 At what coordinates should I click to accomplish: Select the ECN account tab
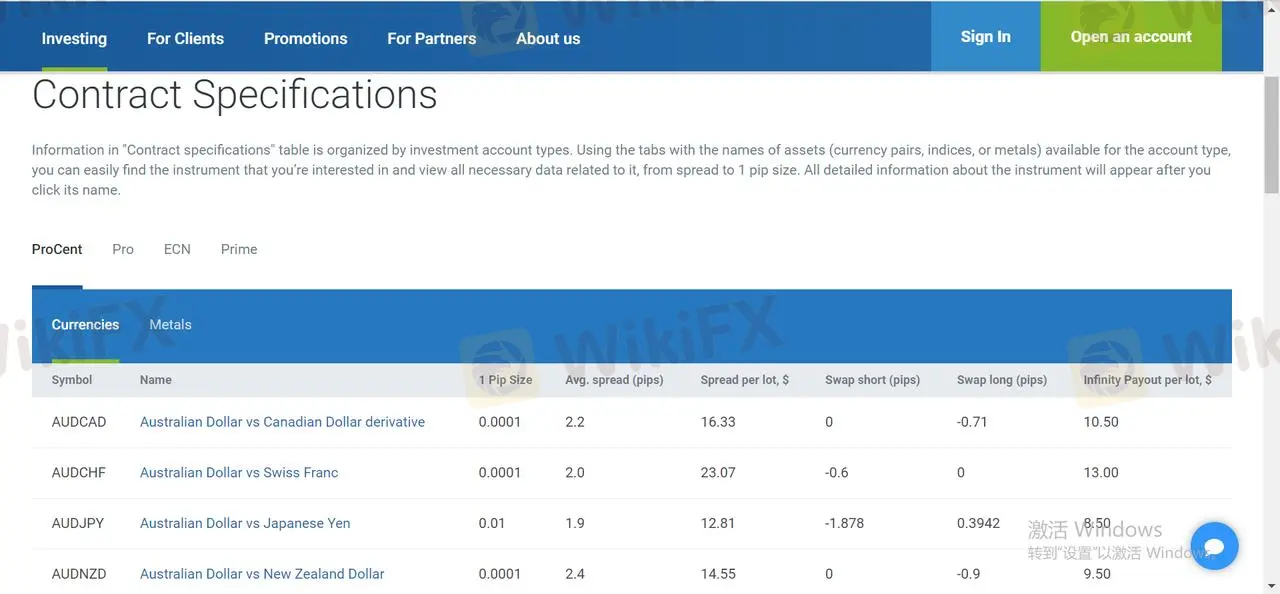[177, 249]
